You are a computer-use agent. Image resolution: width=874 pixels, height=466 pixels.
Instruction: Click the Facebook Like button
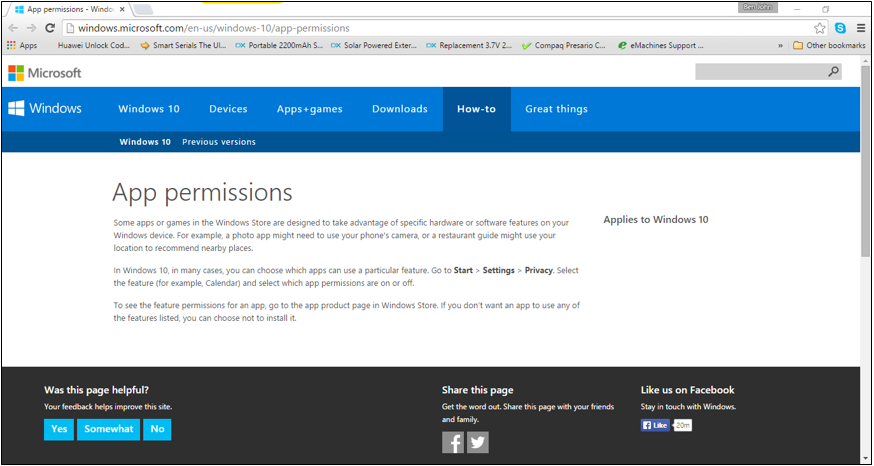click(x=655, y=425)
